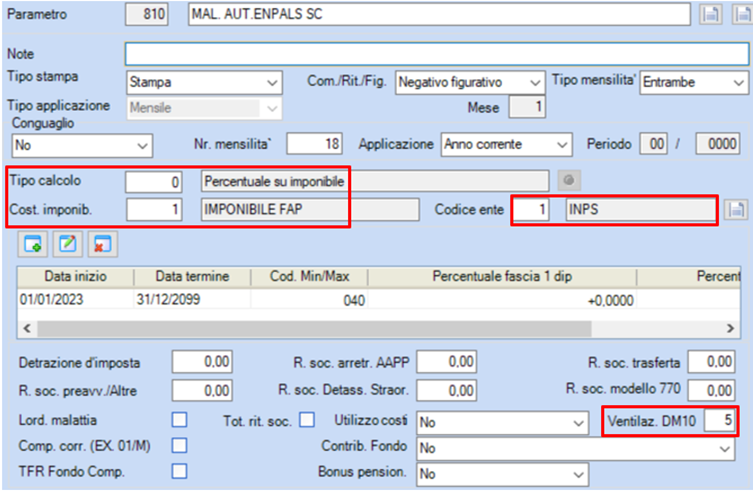The width and height of the screenshot is (753, 491).
Task: Open the Tipo mensilita' Entrambe dropdown
Action: pyautogui.click(x=694, y=83)
